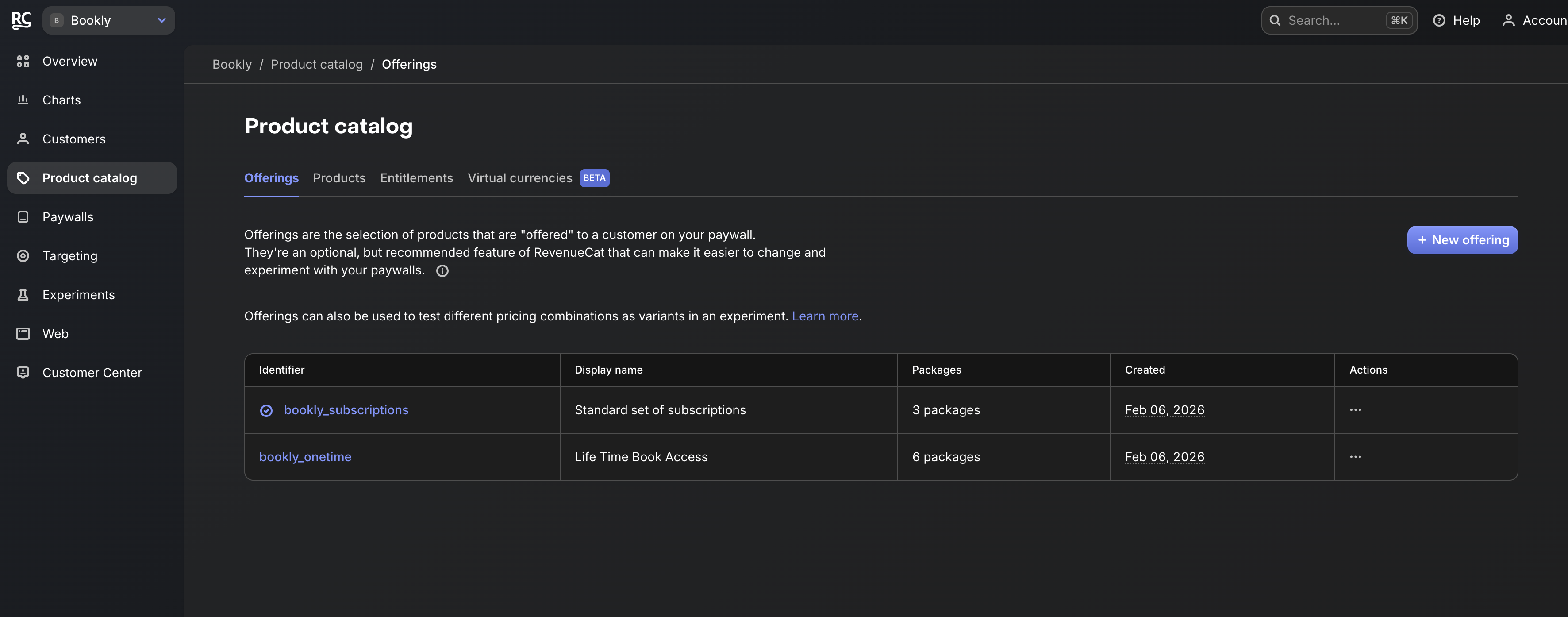Open the bookly_subscriptions offering
The image size is (1568, 617).
[x=346, y=410]
